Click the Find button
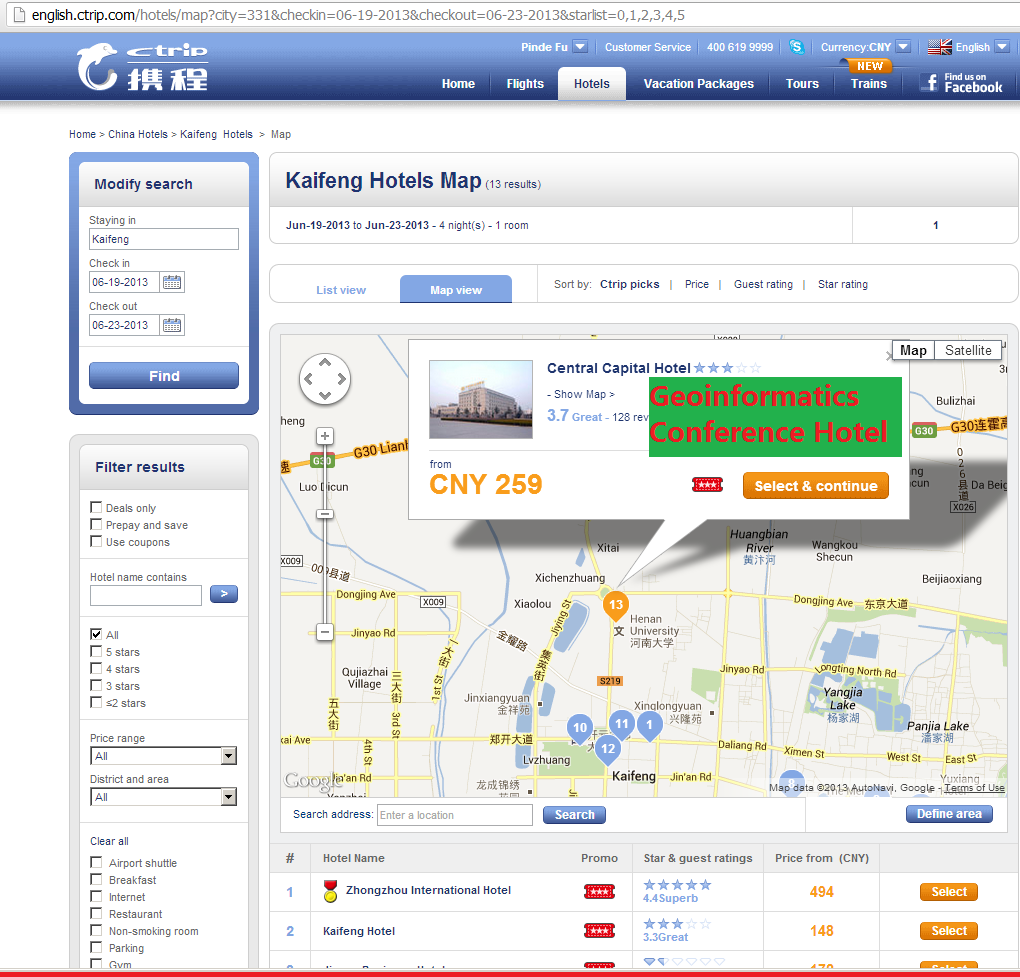 click(x=164, y=376)
